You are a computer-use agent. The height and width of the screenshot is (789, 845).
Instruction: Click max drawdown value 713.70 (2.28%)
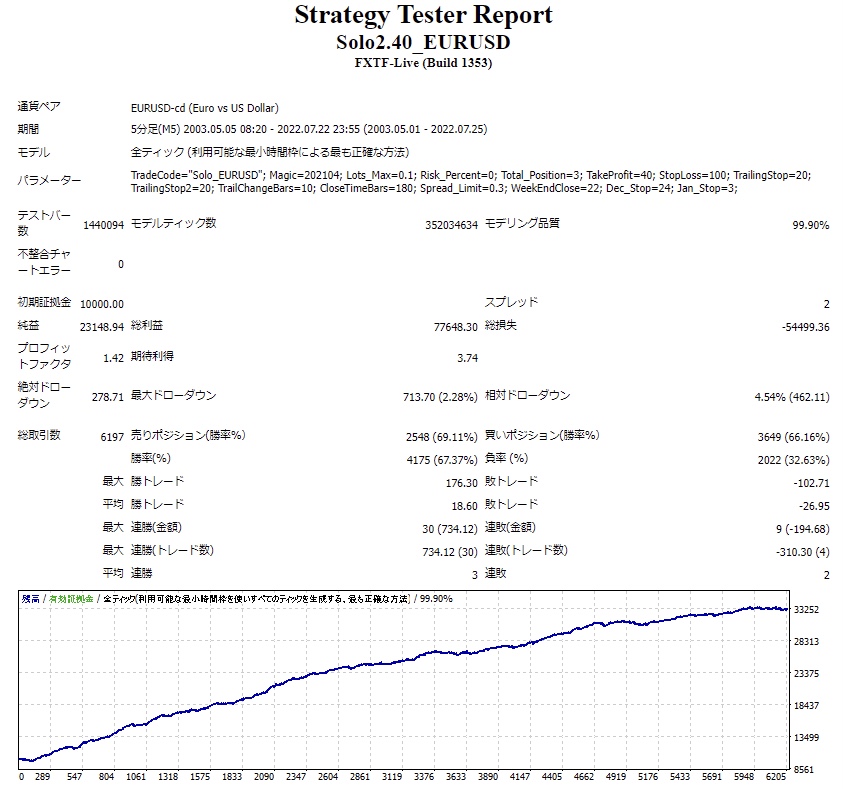tap(440, 397)
